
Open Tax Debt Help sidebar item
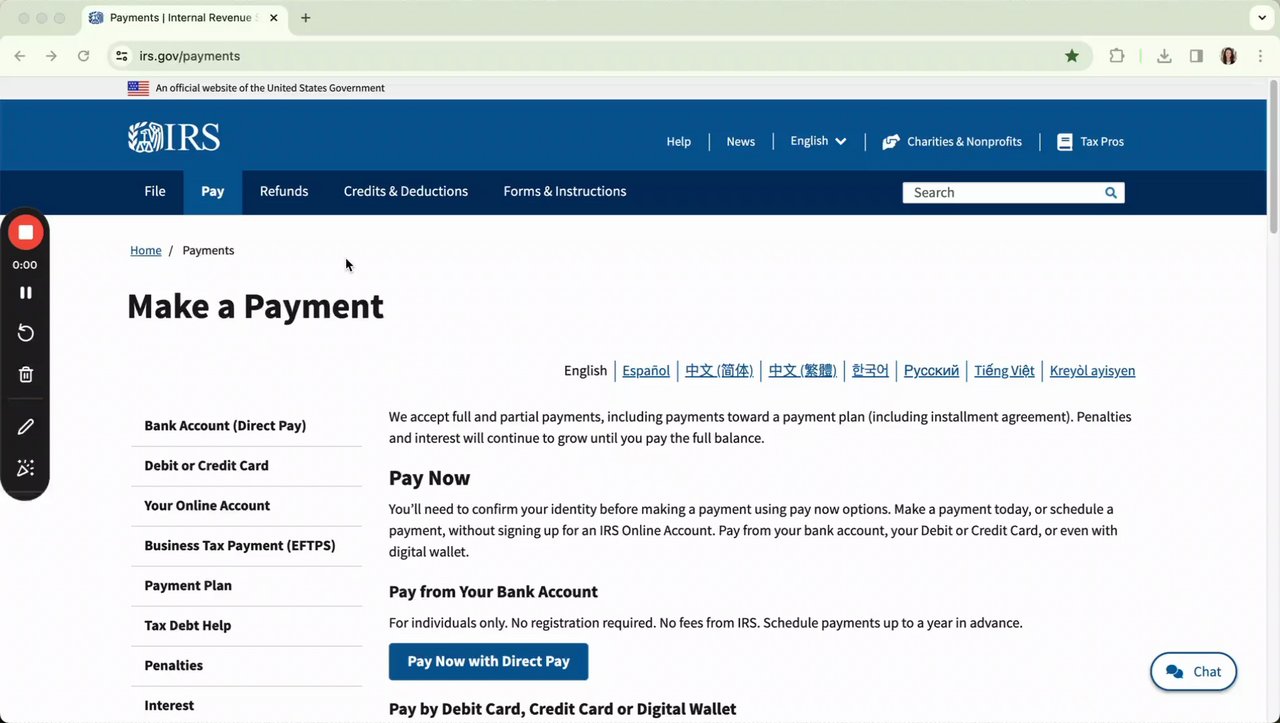click(x=246, y=626)
